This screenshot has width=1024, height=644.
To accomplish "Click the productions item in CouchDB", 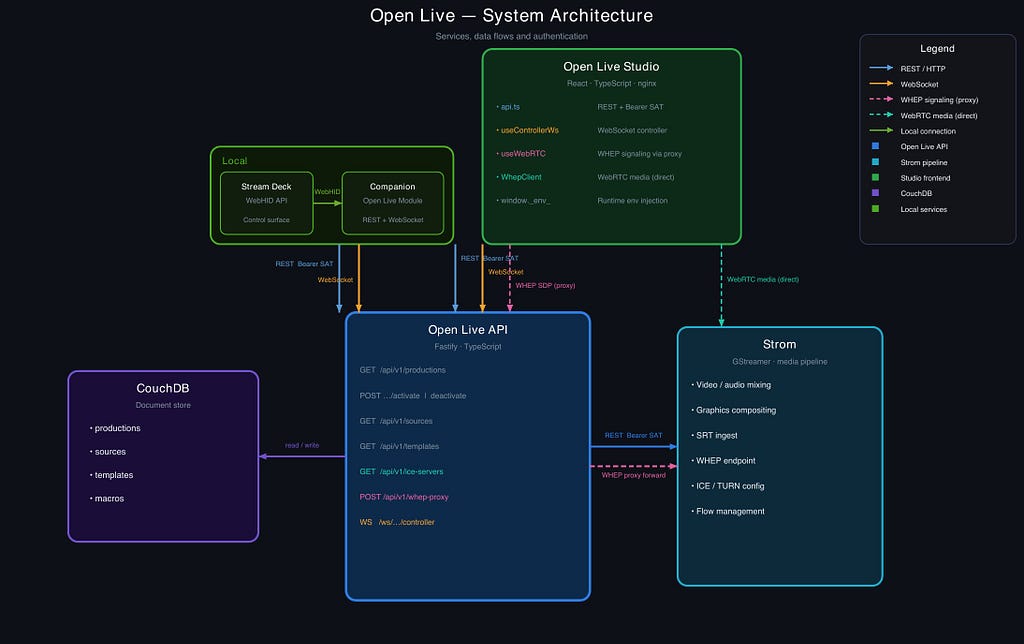I will 116,428.
